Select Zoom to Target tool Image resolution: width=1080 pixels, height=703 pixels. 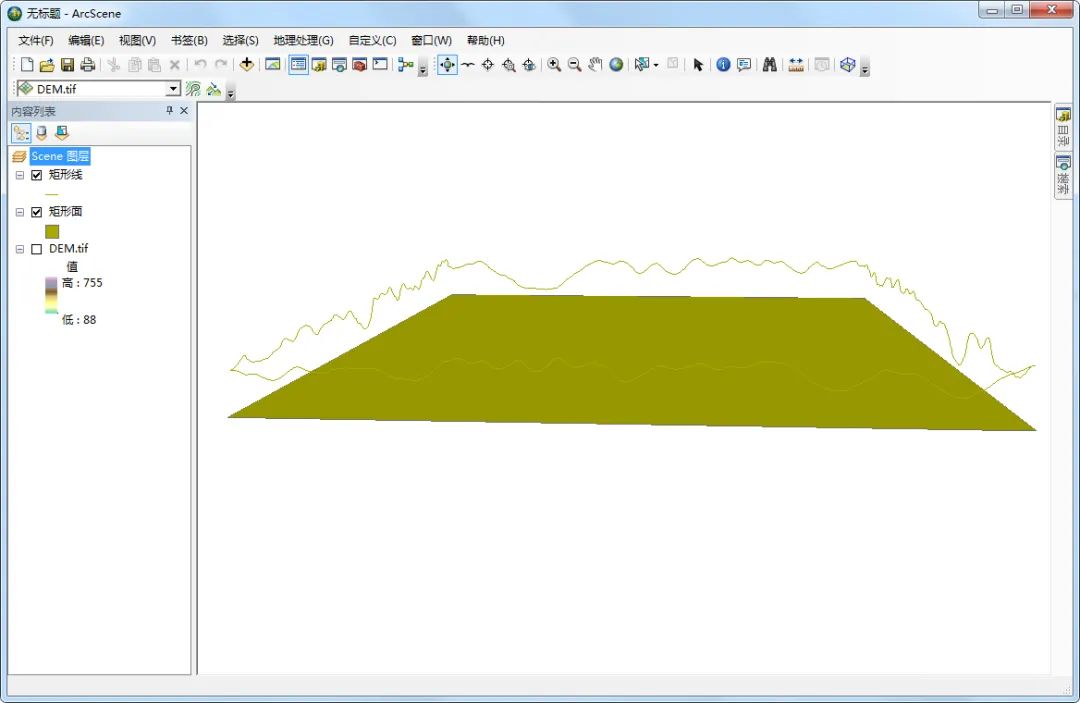pyautogui.click(x=509, y=65)
